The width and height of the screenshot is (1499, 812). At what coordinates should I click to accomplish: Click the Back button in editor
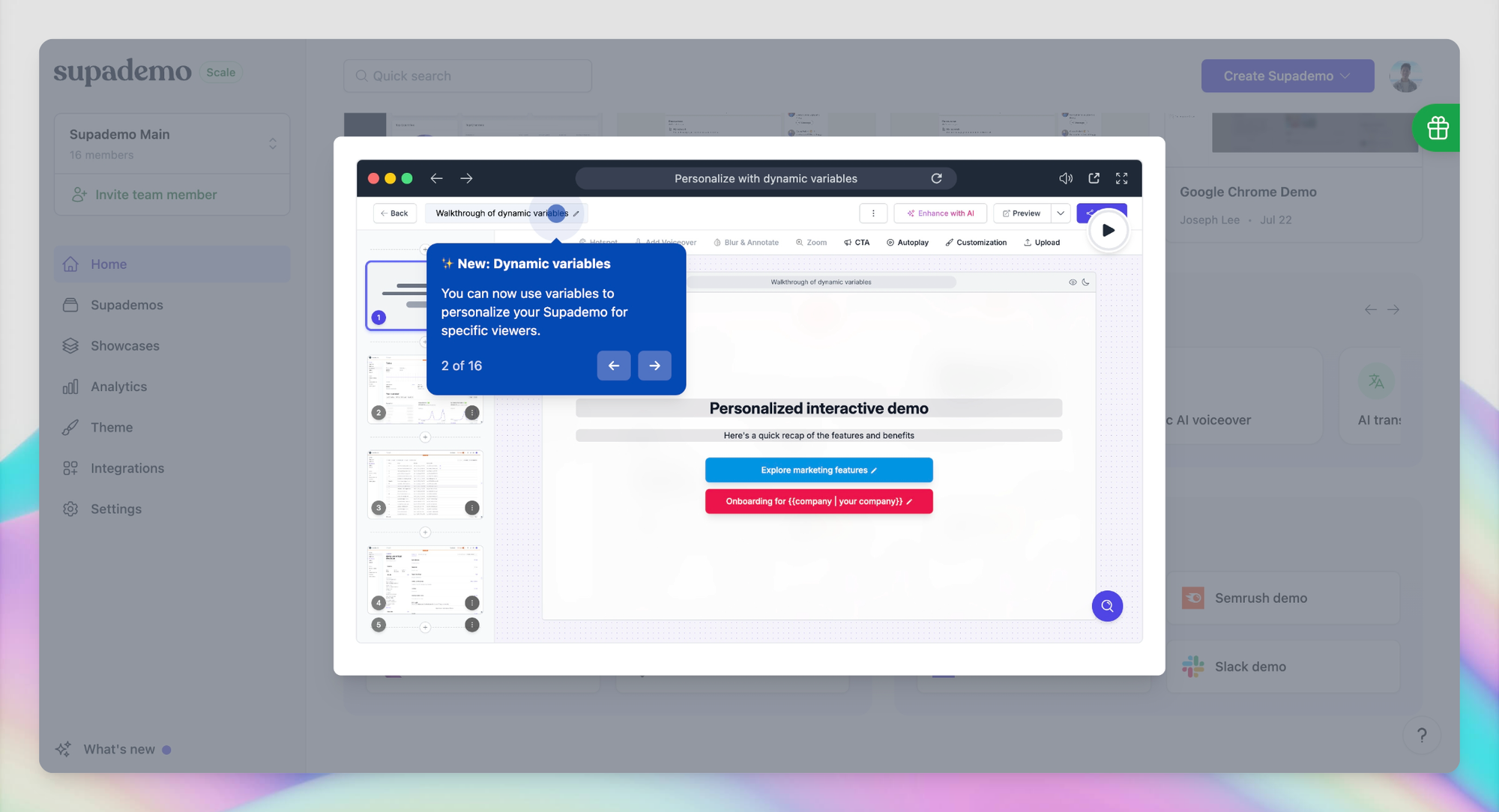click(394, 213)
